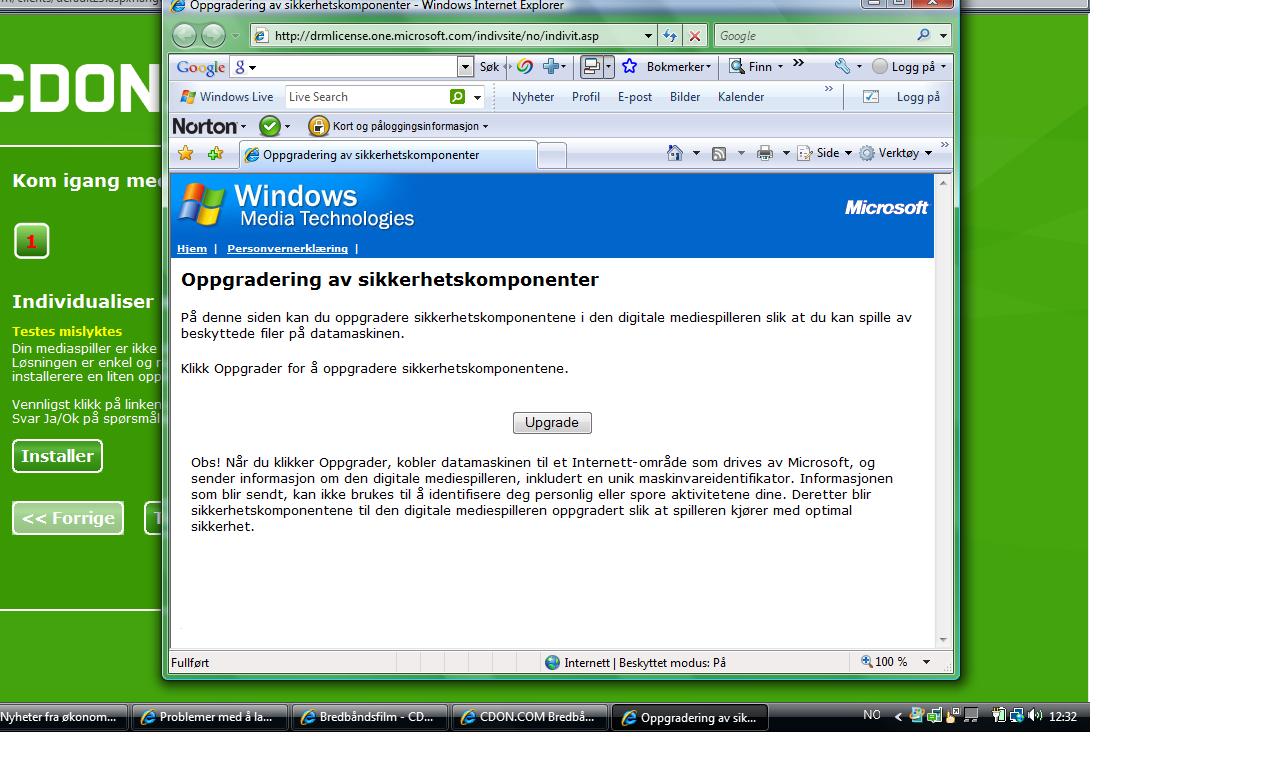Click the Norton padlock identity icon
The image size is (1280, 768).
(x=319, y=126)
